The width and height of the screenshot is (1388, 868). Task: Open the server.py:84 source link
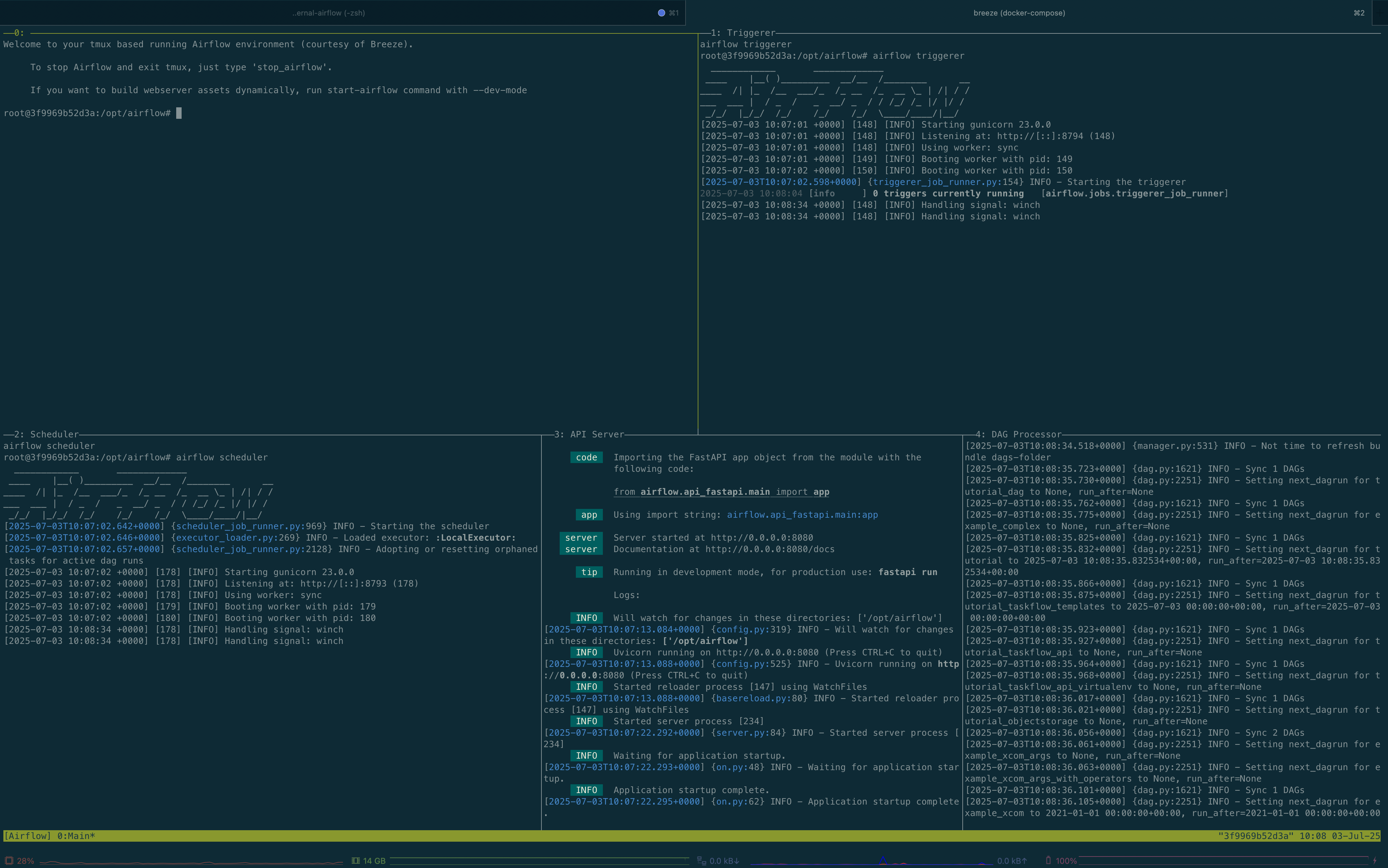[x=749, y=733]
